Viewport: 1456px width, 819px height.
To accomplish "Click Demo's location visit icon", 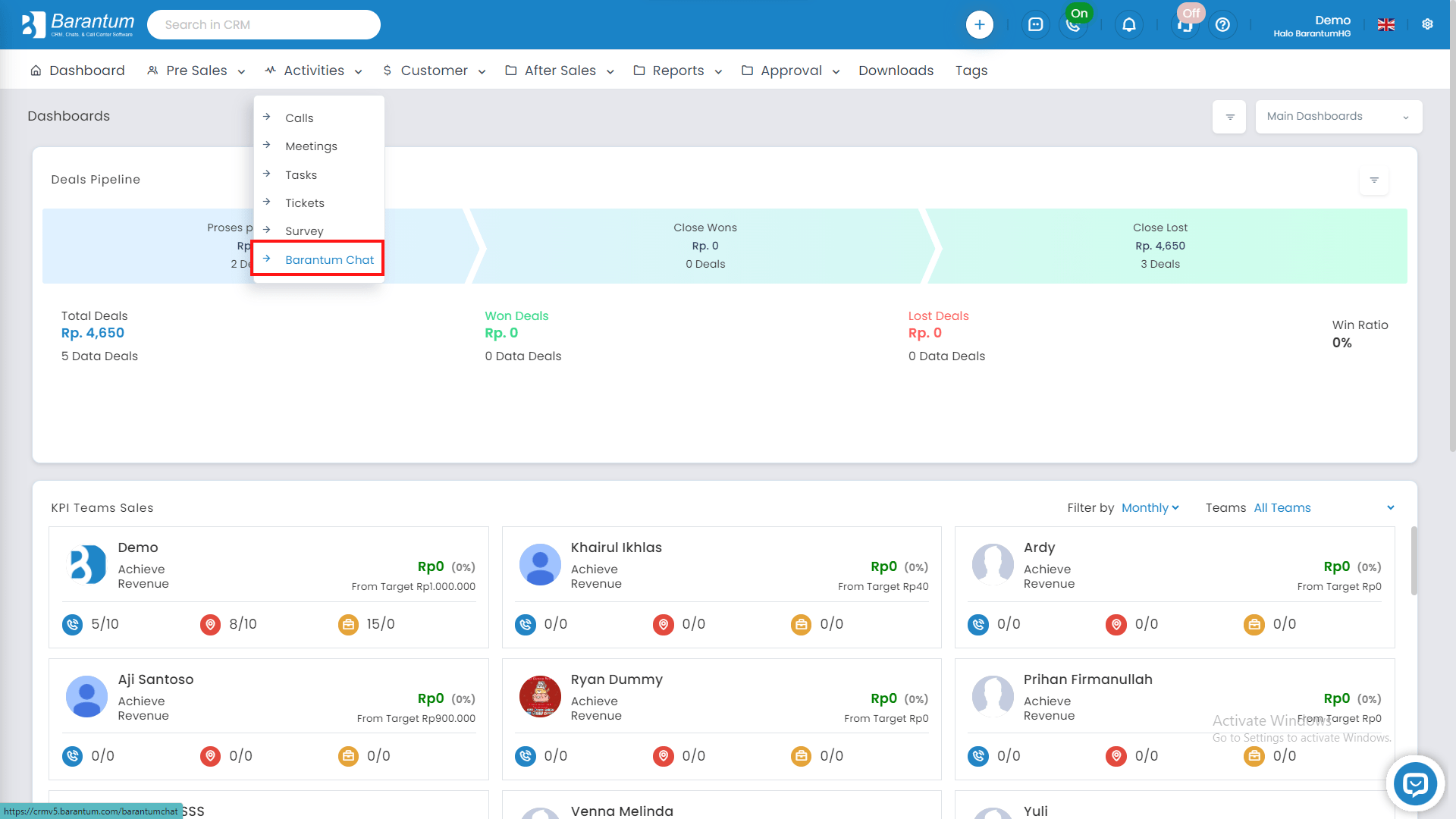I will tap(211, 625).
